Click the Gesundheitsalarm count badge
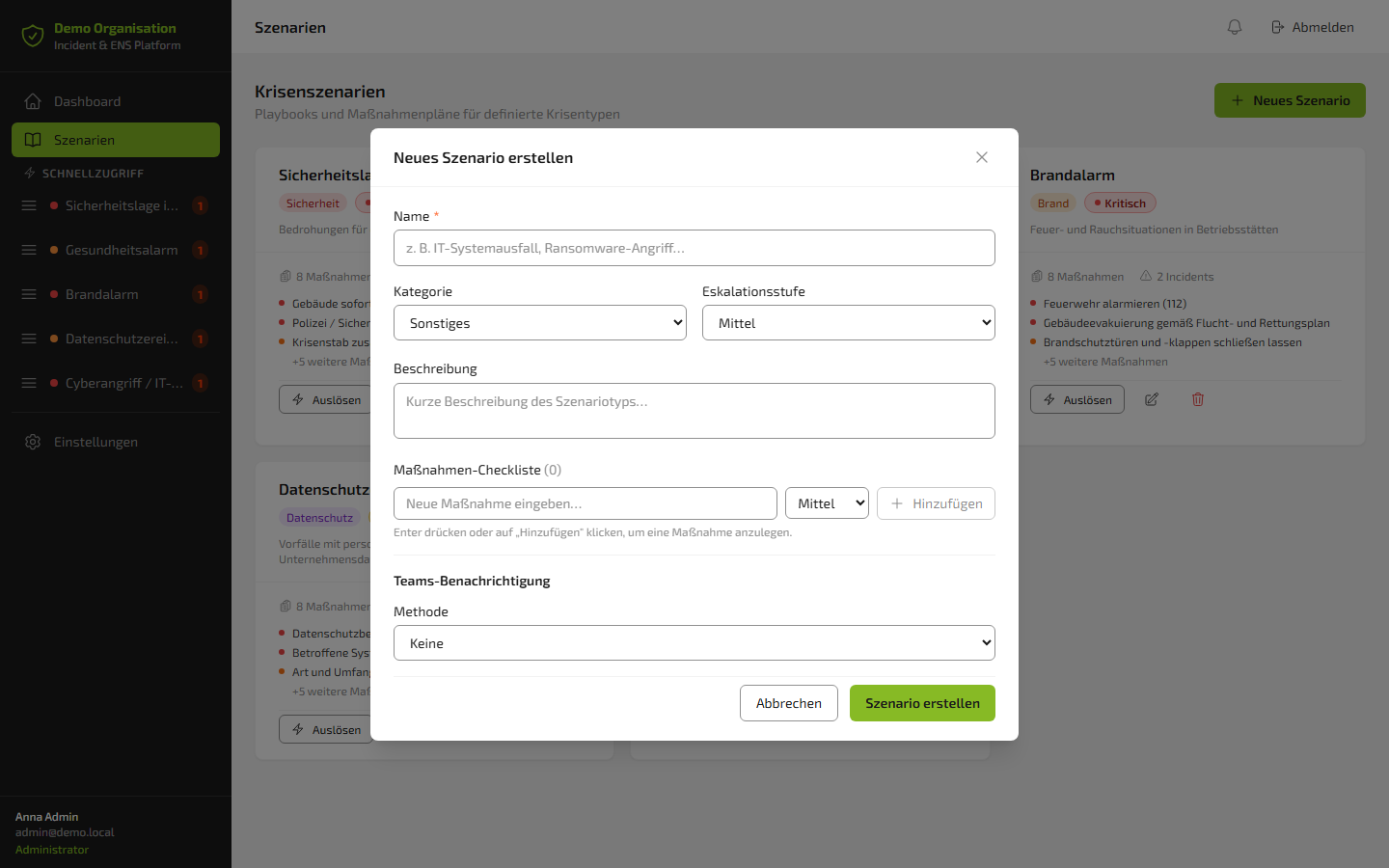The width and height of the screenshot is (1389, 868). (x=201, y=250)
